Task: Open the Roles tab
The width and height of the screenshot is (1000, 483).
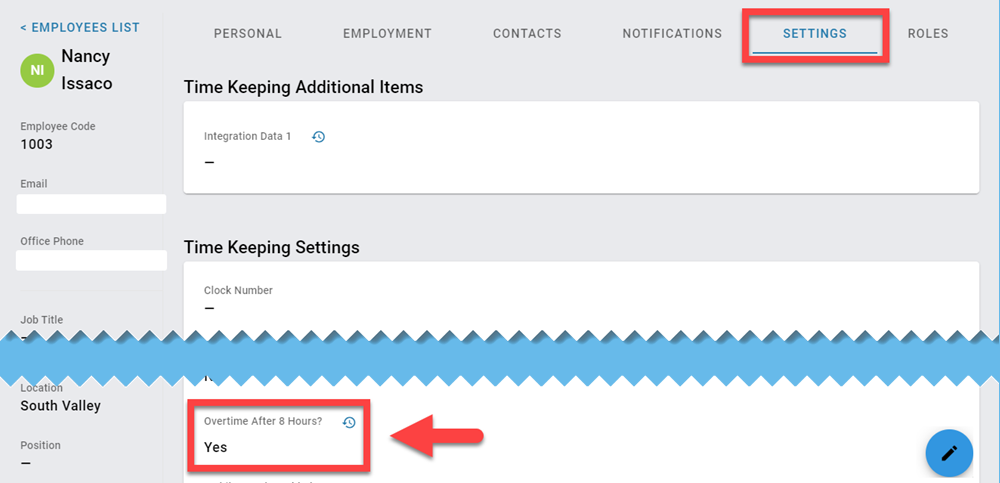Action: point(928,34)
